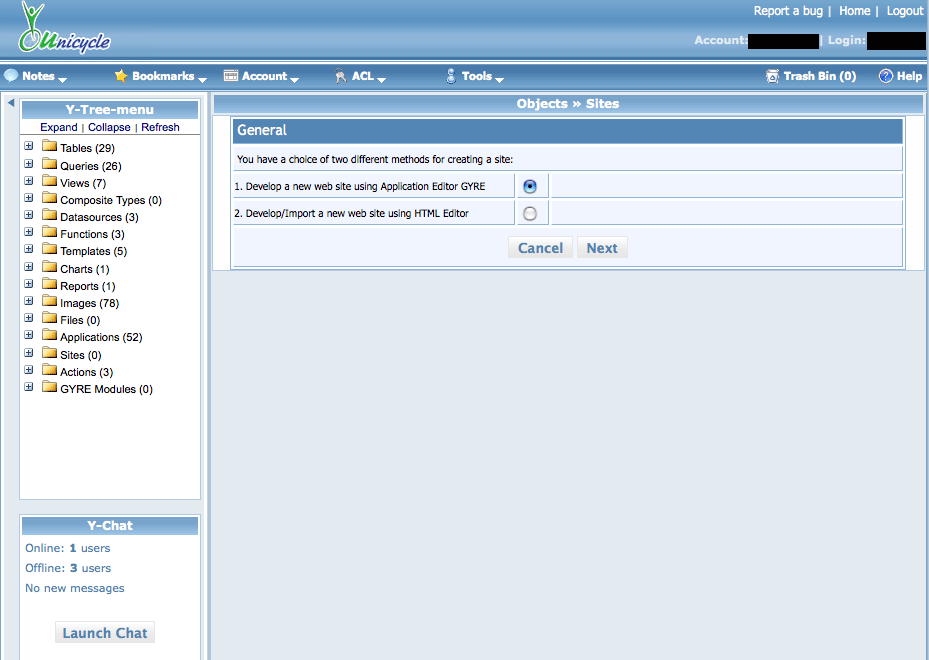
Task: Click the Launch Chat button
Action: point(105,633)
